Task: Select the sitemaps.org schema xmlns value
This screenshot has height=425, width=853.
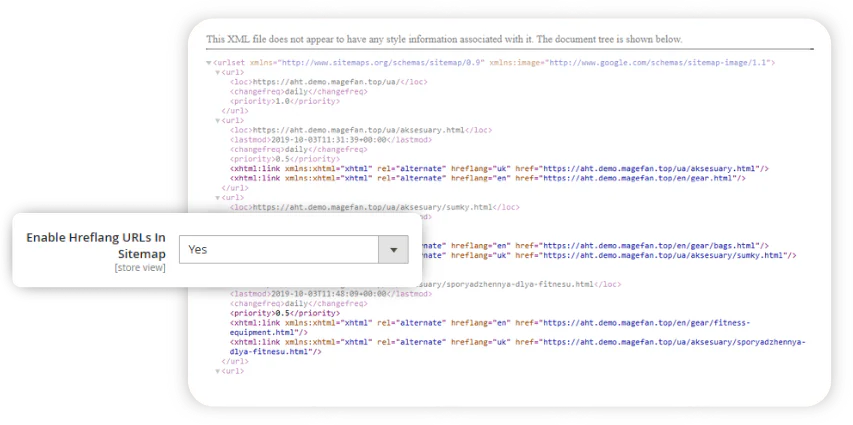Action: coord(381,63)
